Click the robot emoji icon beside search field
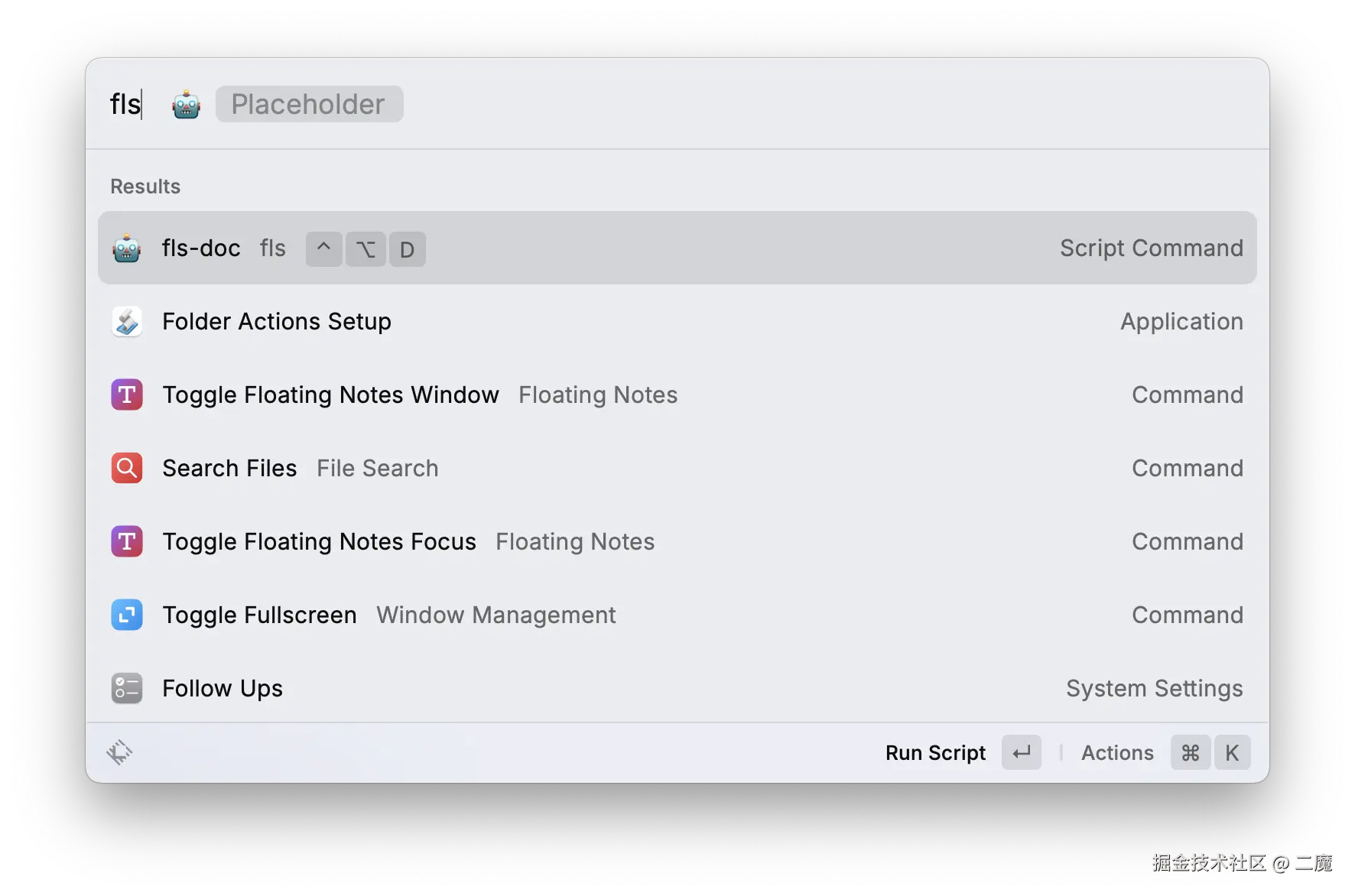Image resolution: width=1355 pixels, height=896 pixels. click(187, 105)
